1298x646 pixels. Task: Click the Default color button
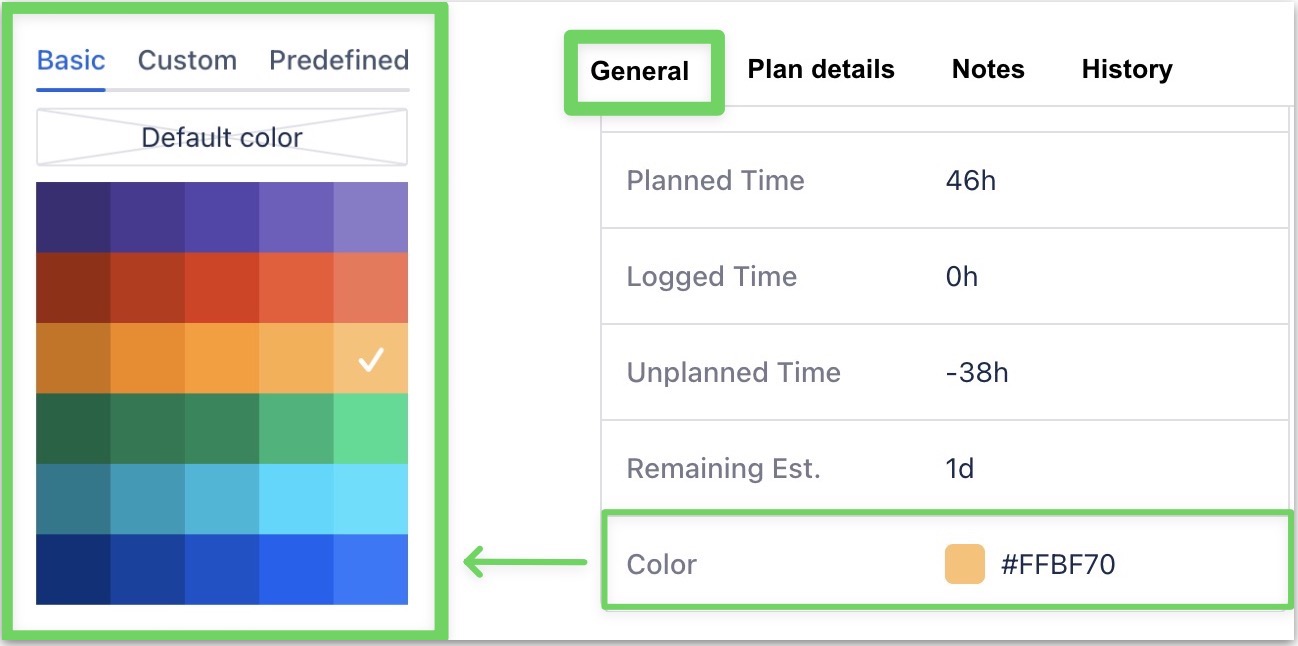tap(221, 137)
